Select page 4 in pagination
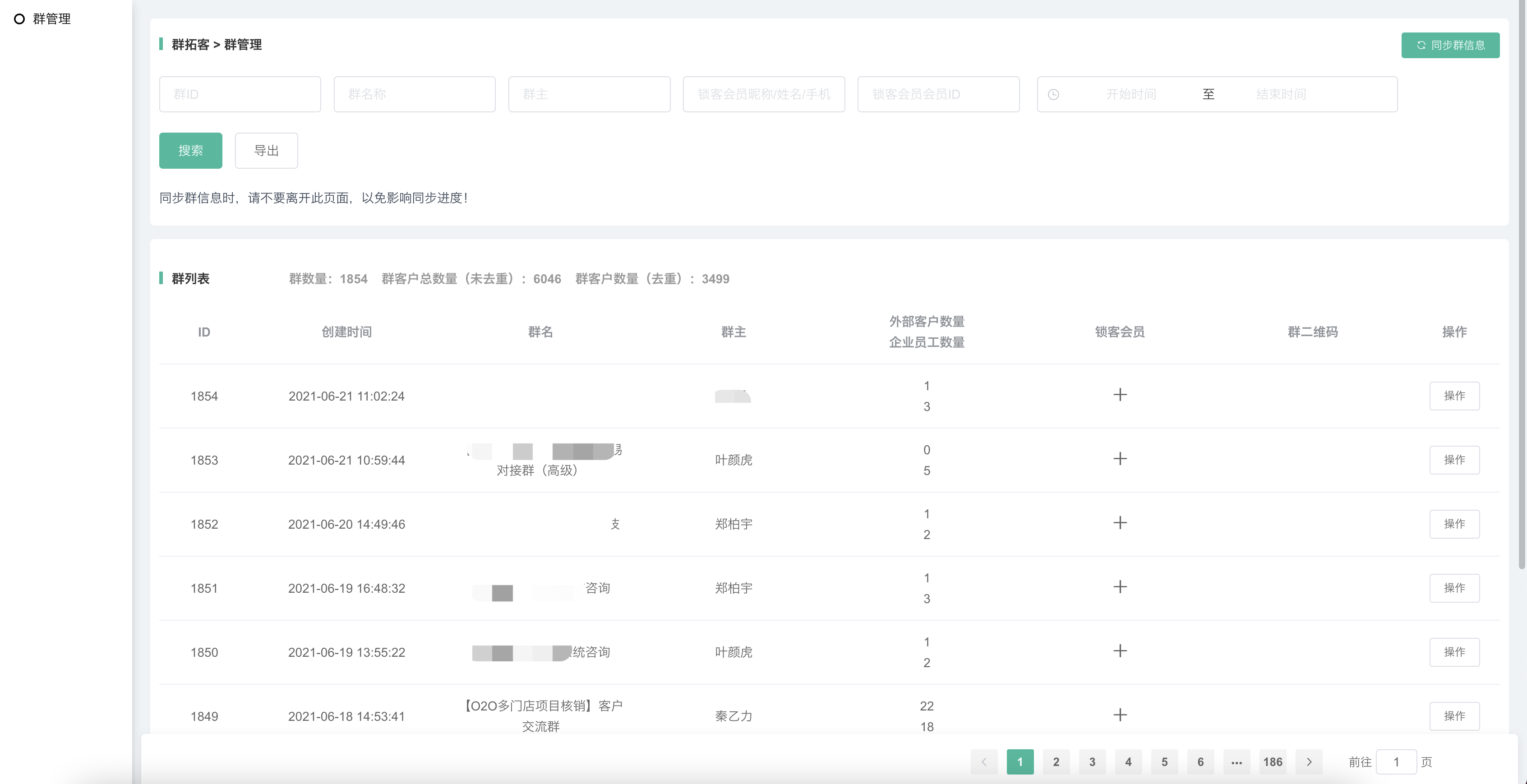Viewport: 1527px width, 784px height. pos(1128,762)
